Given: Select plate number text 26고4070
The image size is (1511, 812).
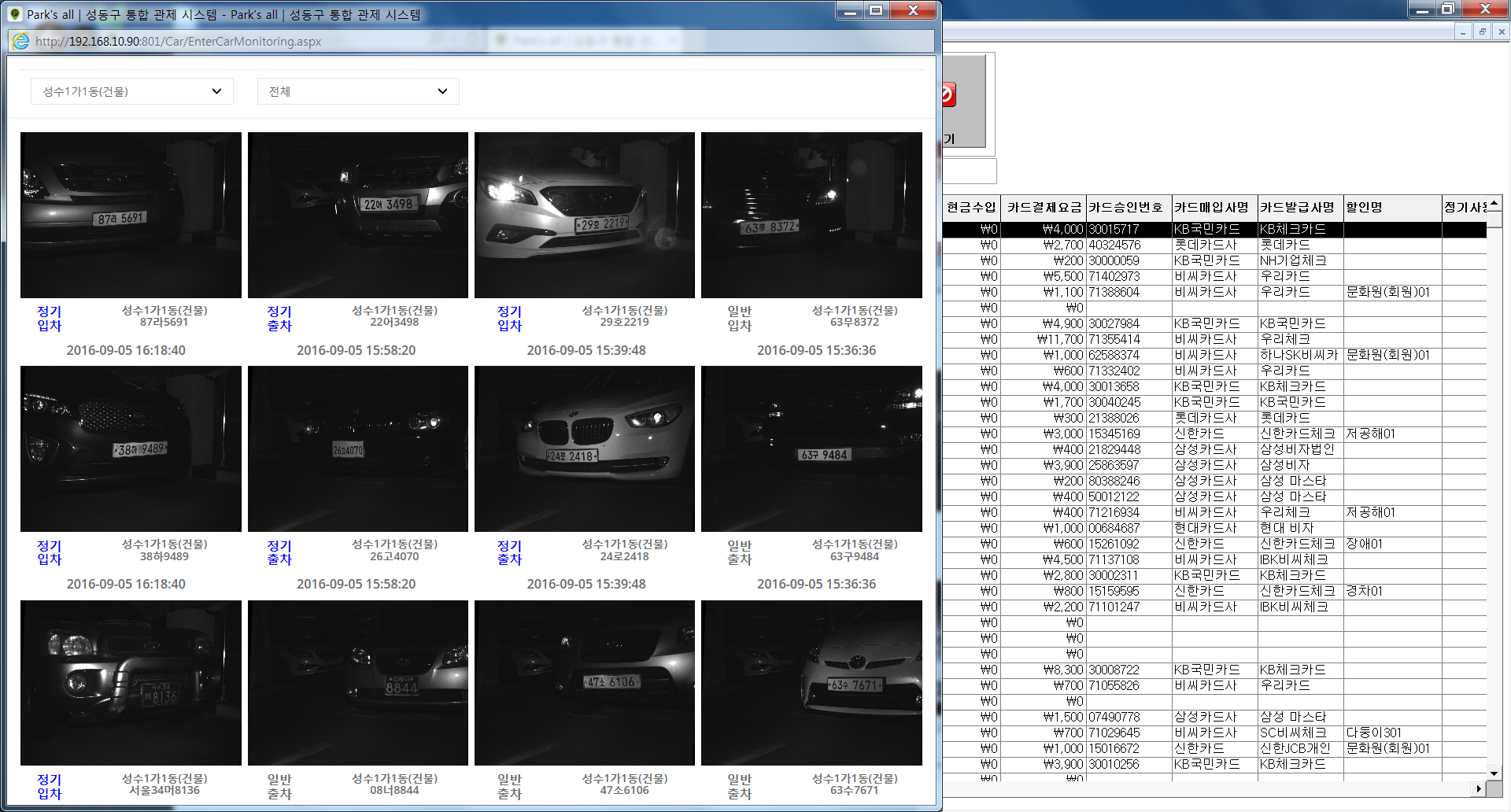Looking at the screenshot, I should 394,556.
